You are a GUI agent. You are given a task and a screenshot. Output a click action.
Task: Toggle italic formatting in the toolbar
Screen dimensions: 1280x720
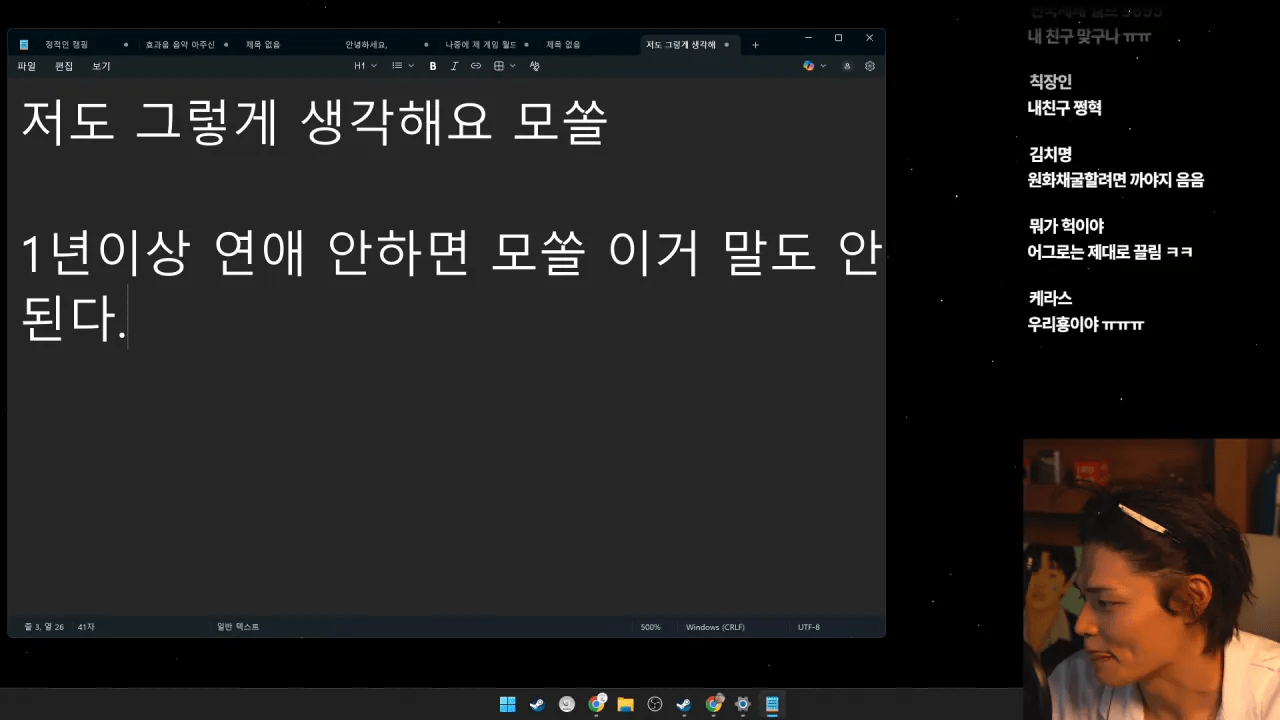(454, 66)
